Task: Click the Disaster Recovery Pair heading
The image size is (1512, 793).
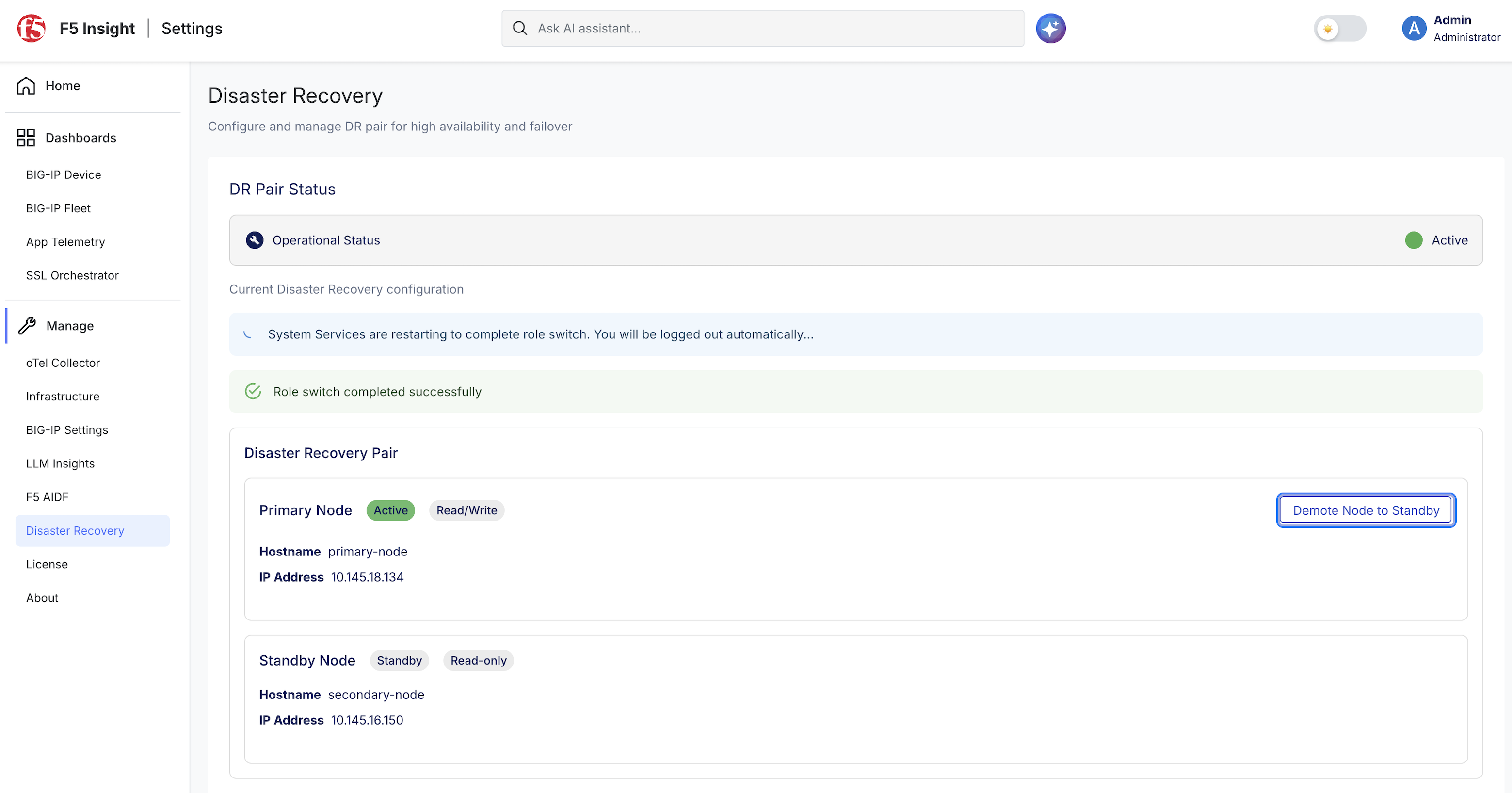Action: coord(321,453)
